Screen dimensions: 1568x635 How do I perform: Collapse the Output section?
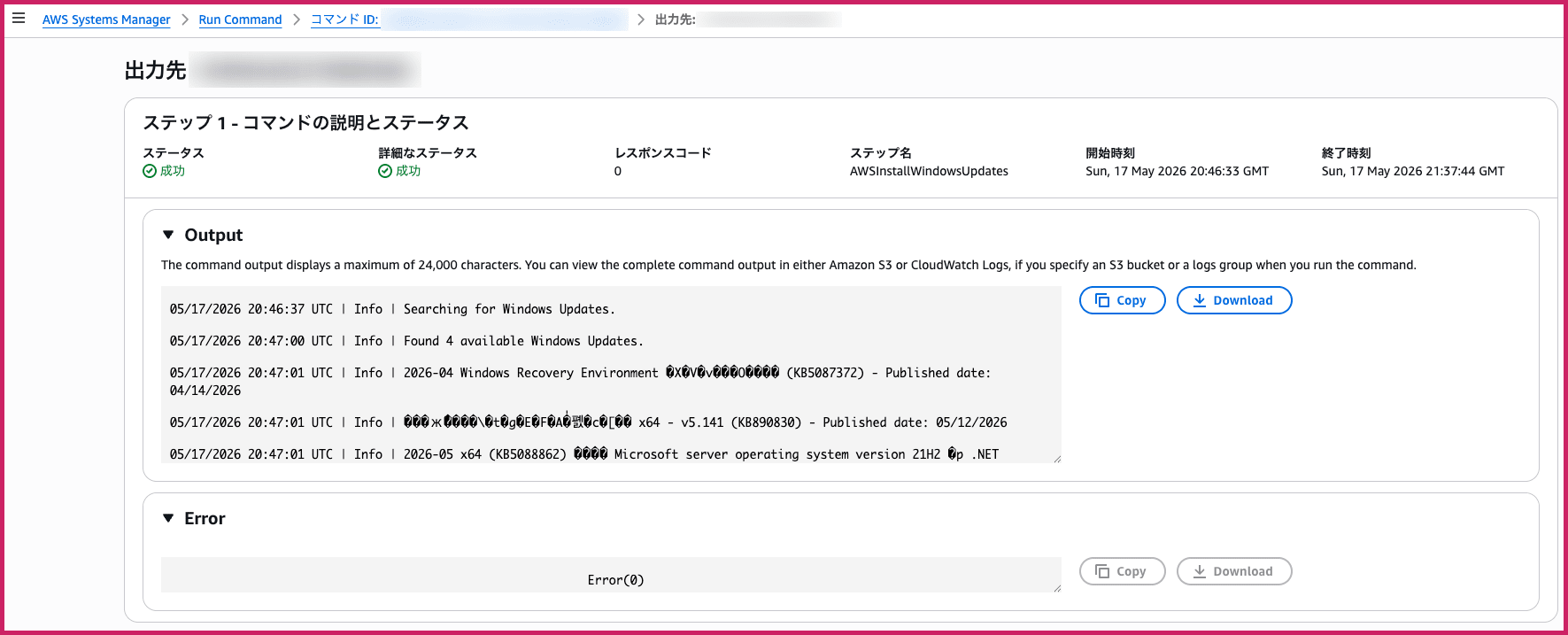pos(168,235)
